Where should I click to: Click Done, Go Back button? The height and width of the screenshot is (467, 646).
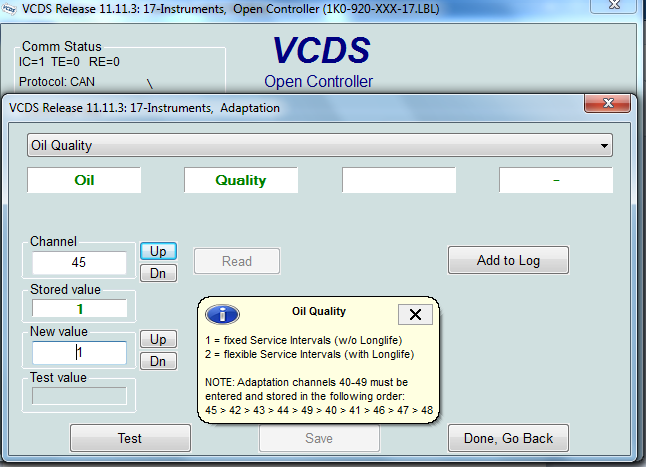pos(508,438)
